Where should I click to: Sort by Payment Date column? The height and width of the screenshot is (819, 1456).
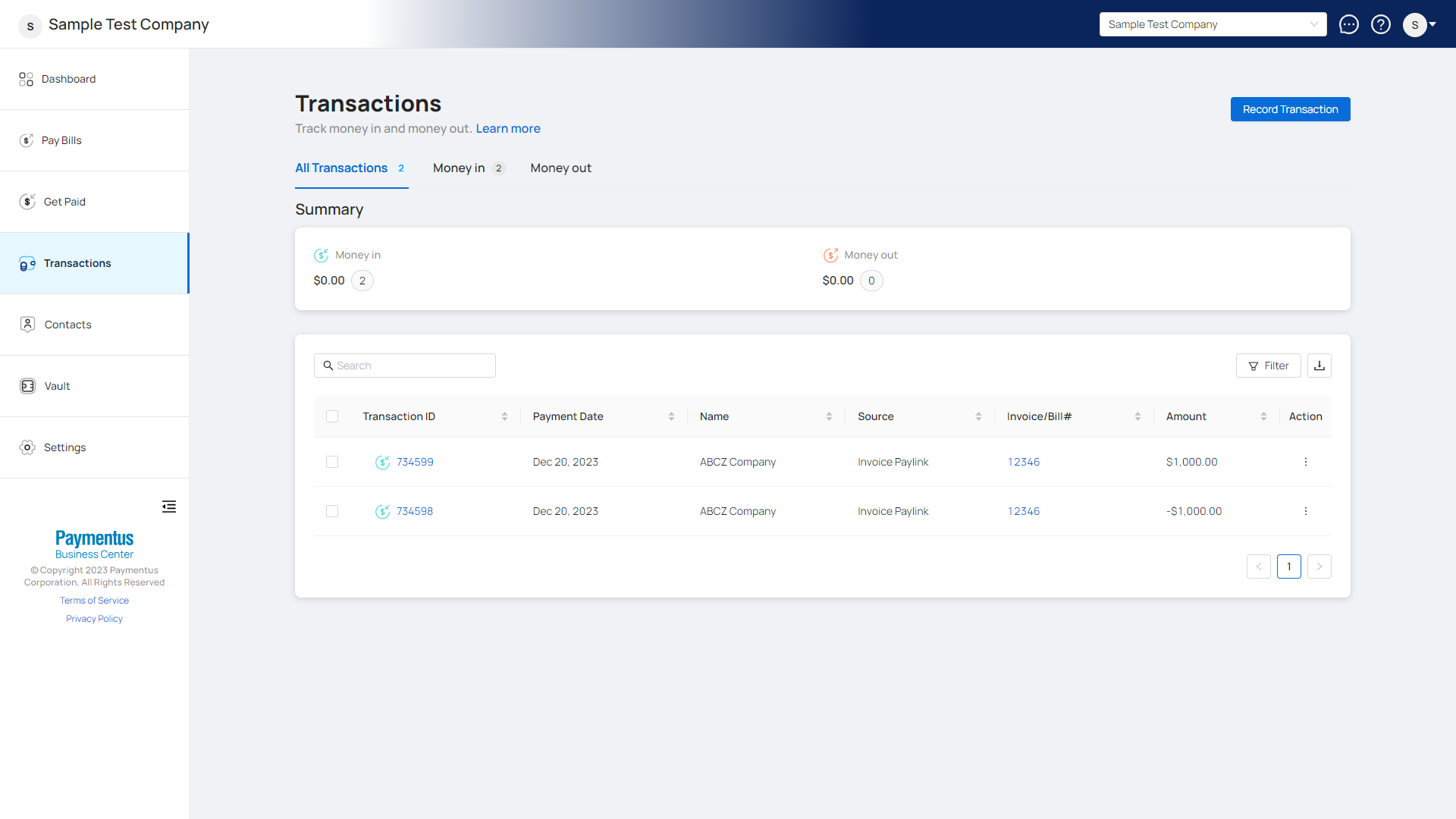671,416
